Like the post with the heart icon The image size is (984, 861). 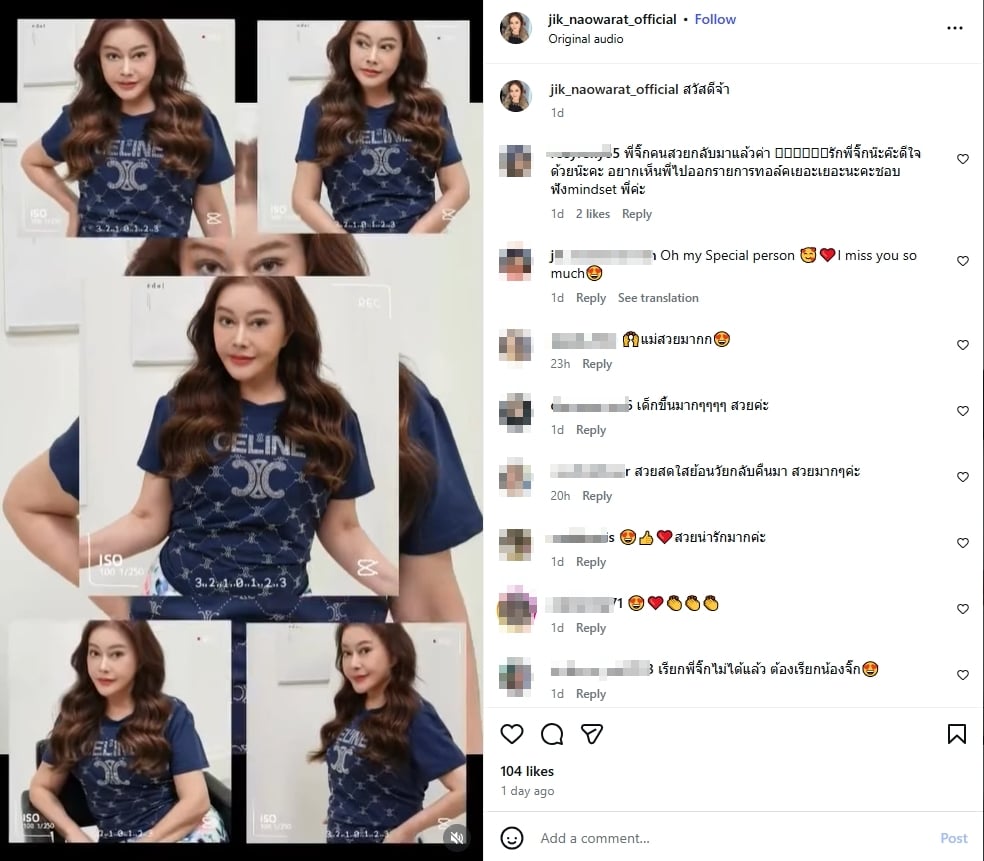(x=512, y=734)
